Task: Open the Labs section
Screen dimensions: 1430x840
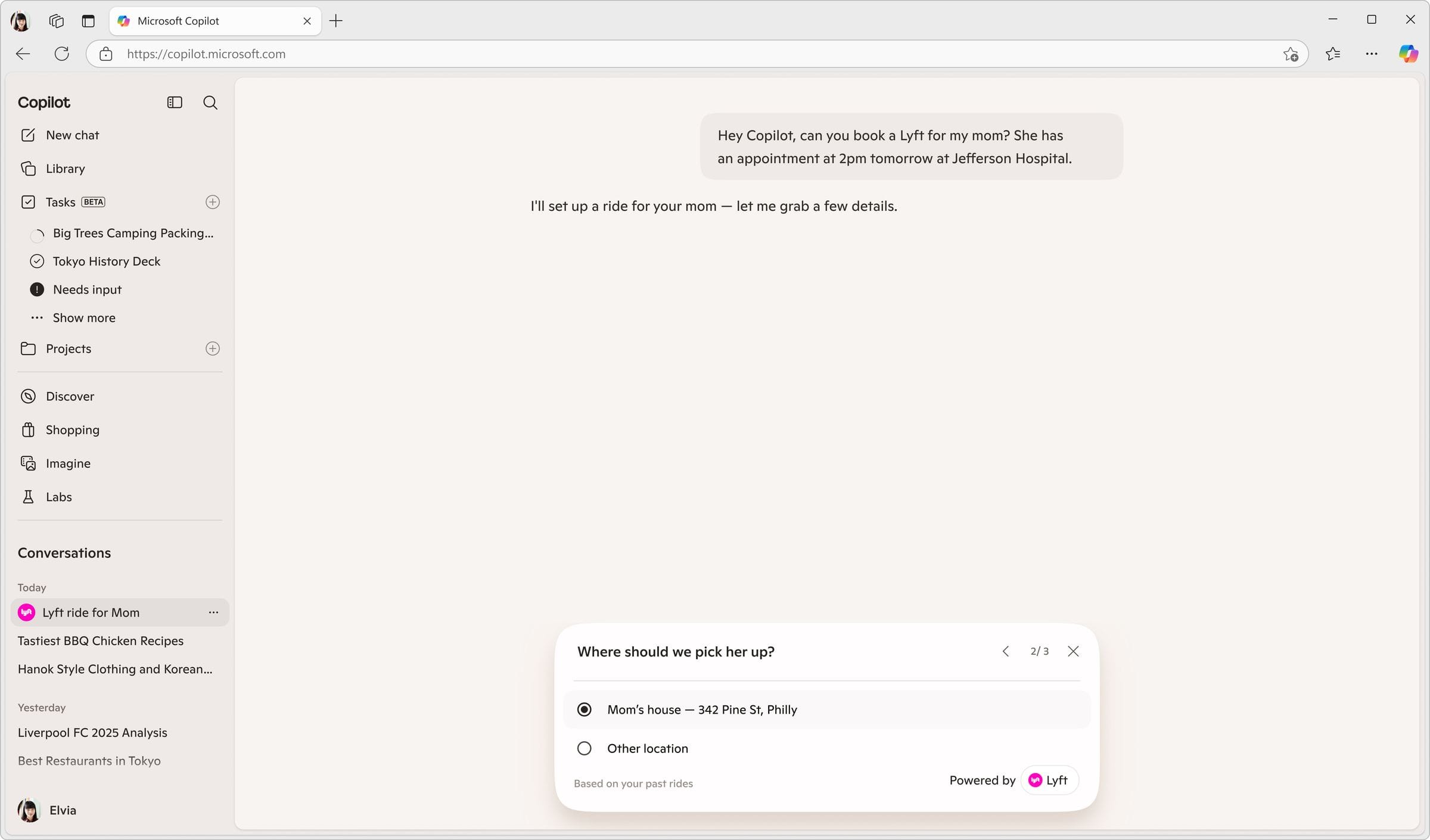Action: (x=119, y=497)
